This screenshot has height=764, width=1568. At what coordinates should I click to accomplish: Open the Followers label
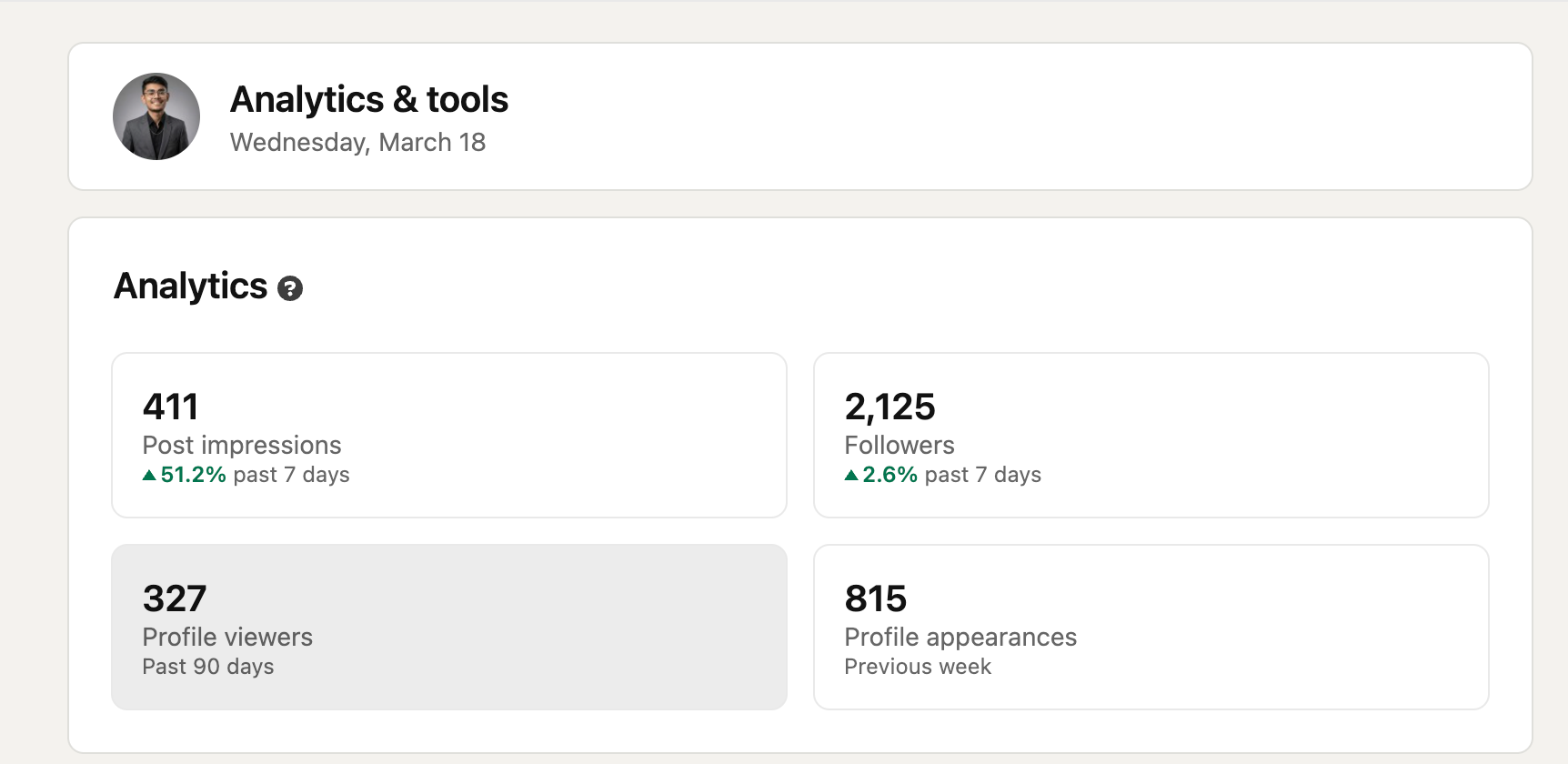pyautogui.click(x=900, y=445)
